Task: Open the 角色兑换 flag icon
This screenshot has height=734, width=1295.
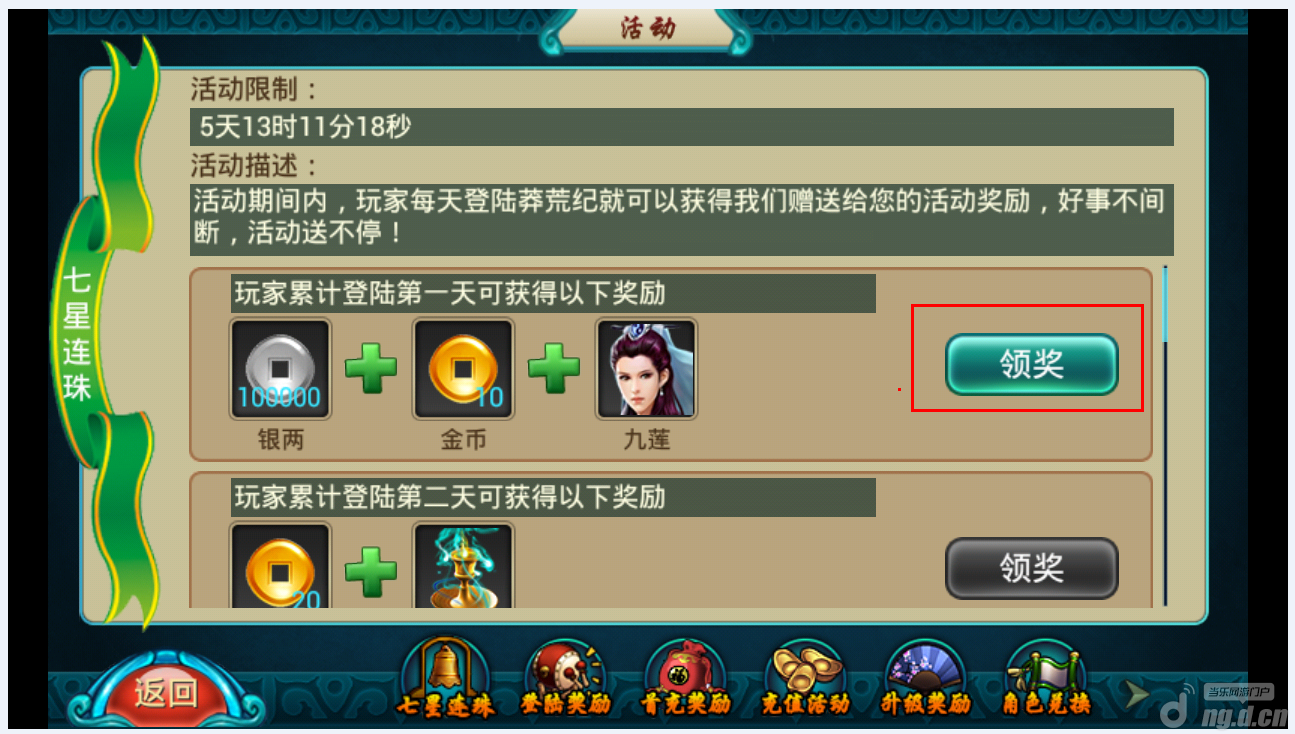Action: pyautogui.click(x=1046, y=679)
